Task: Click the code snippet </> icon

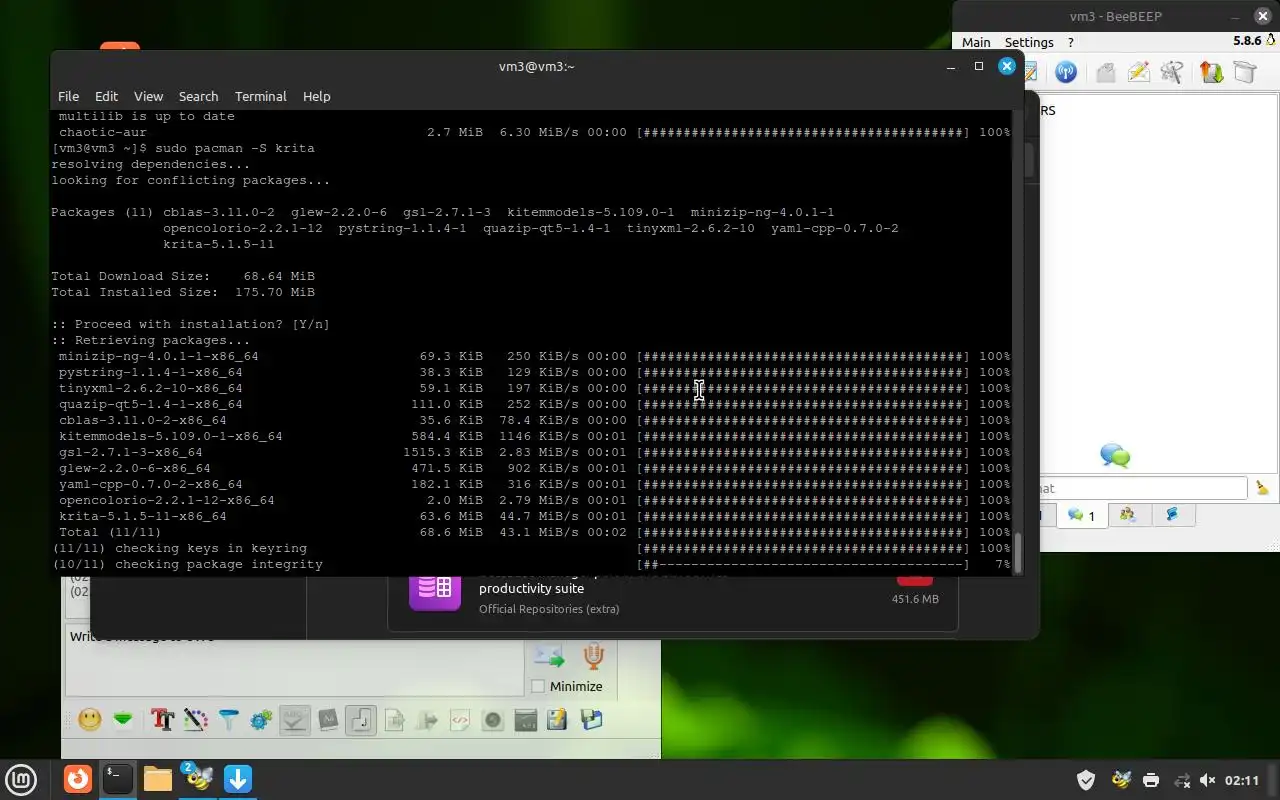Action: coord(460,719)
